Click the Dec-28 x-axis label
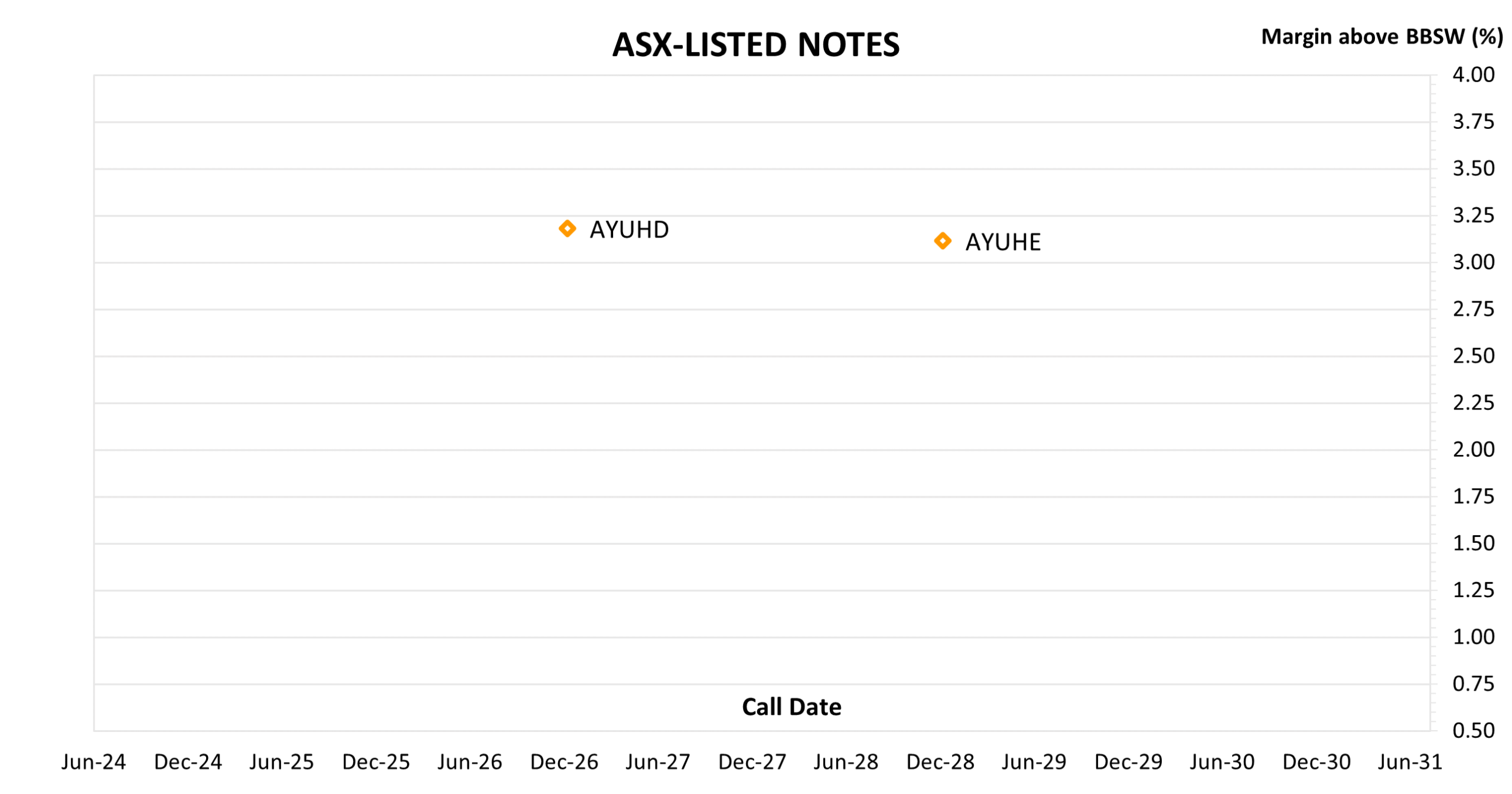The height and width of the screenshot is (794, 1512). (940, 762)
